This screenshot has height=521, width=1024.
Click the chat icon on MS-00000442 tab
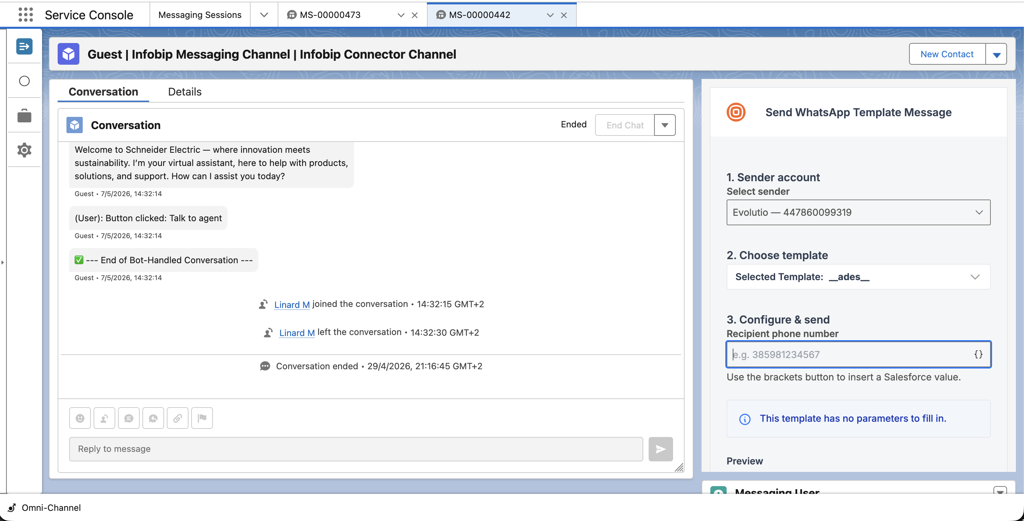tap(441, 15)
